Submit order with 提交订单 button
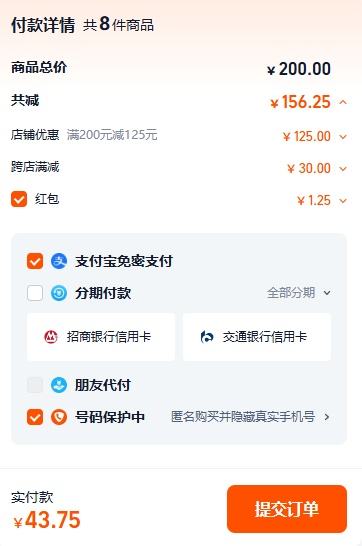 click(x=287, y=509)
